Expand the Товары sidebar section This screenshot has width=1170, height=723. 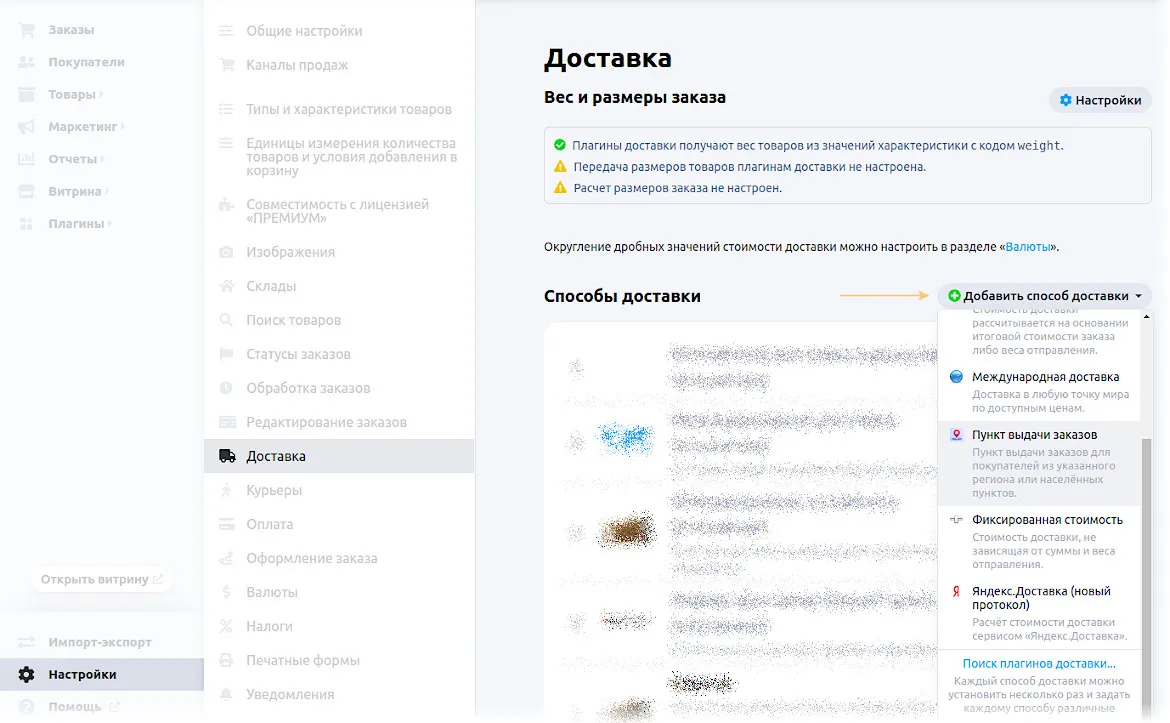102,93
